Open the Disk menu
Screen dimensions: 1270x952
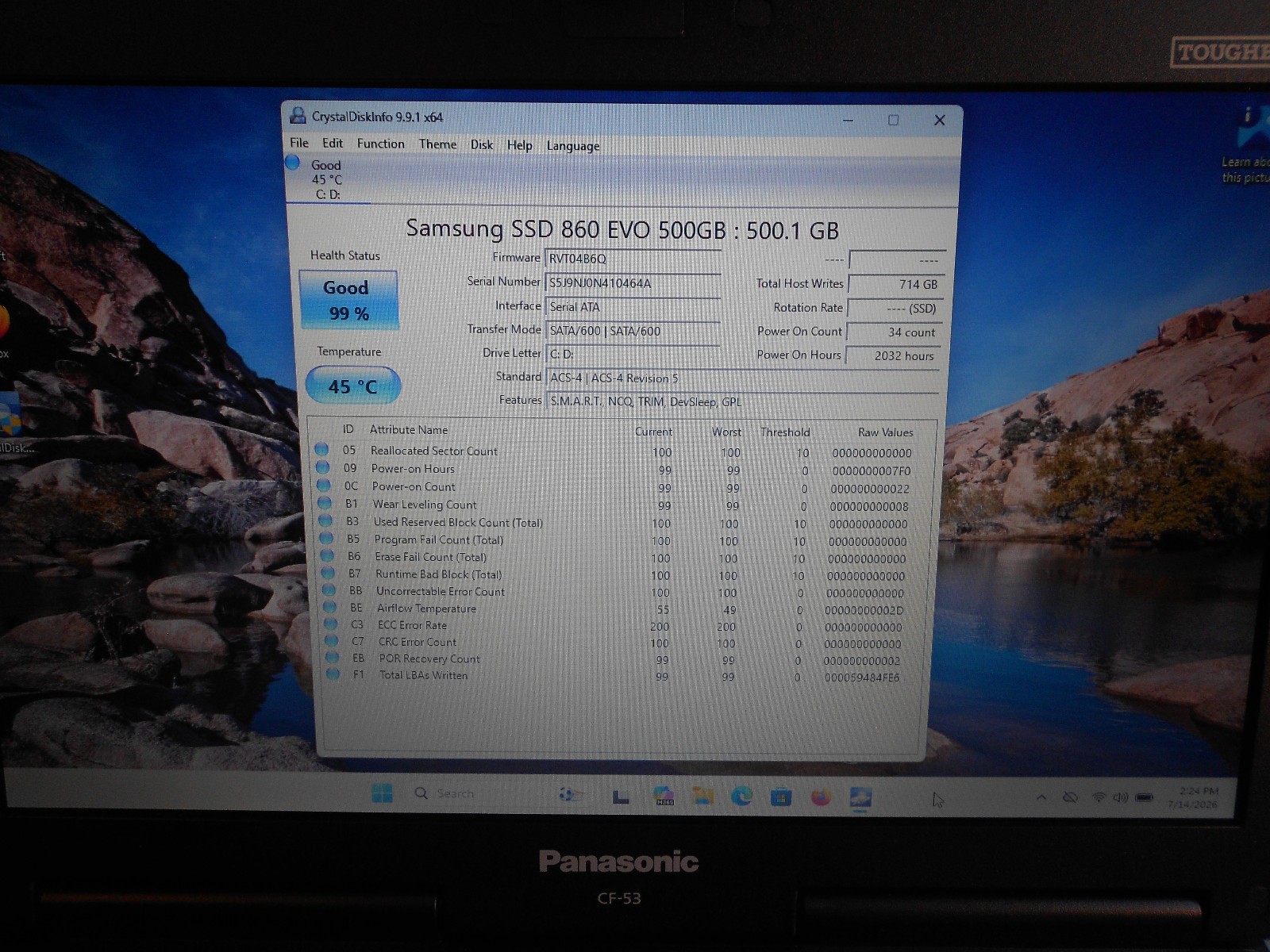click(481, 144)
